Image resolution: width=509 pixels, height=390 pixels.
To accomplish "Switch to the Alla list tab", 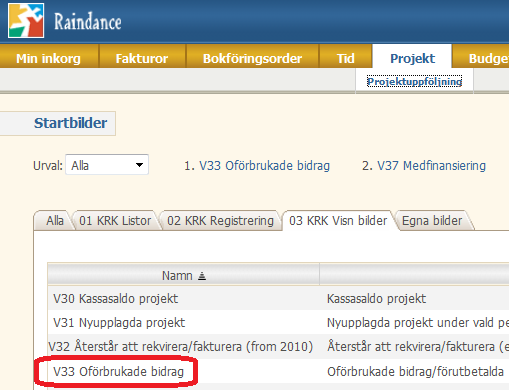I will (55, 221).
